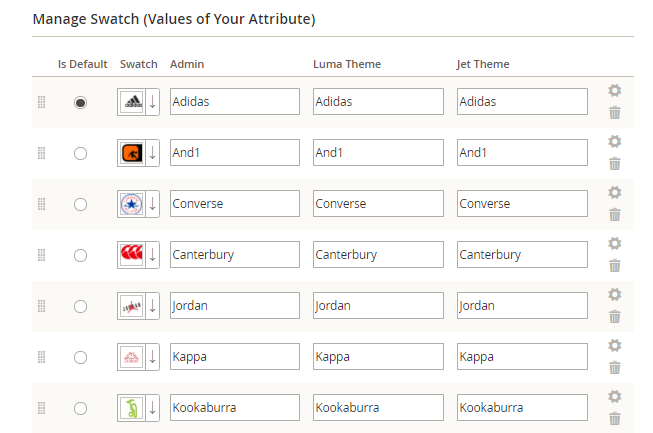Image resolution: width=653 pixels, height=433 pixels.
Task: Open gear settings for the Canterbury row
Action: (x=615, y=243)
